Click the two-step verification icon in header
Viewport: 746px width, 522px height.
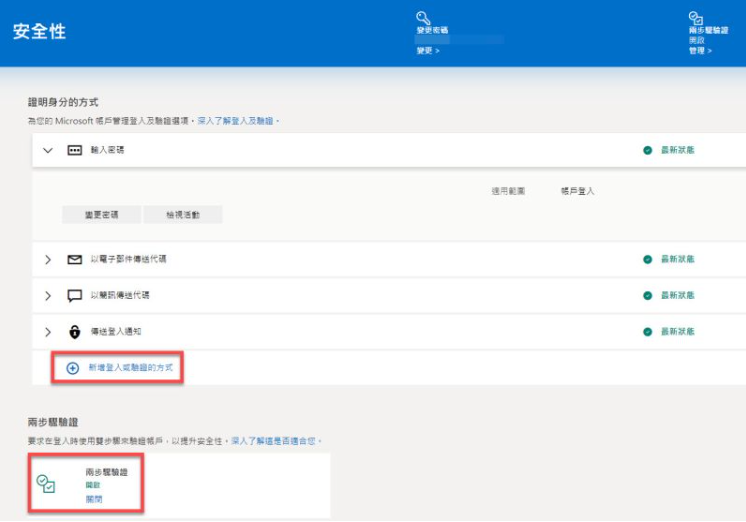point(695,18)
